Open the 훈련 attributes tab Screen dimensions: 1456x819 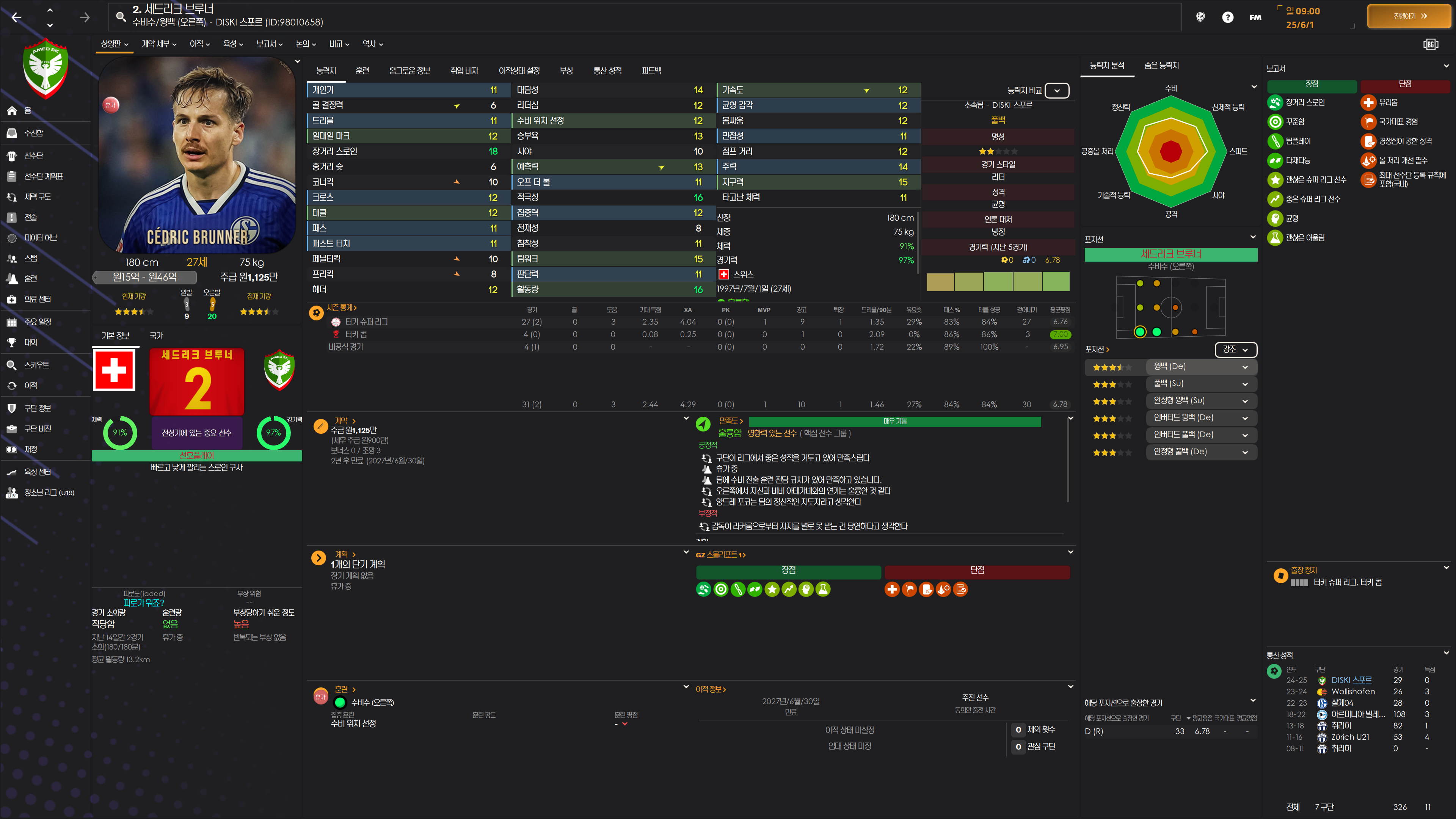tap(362, 71)
